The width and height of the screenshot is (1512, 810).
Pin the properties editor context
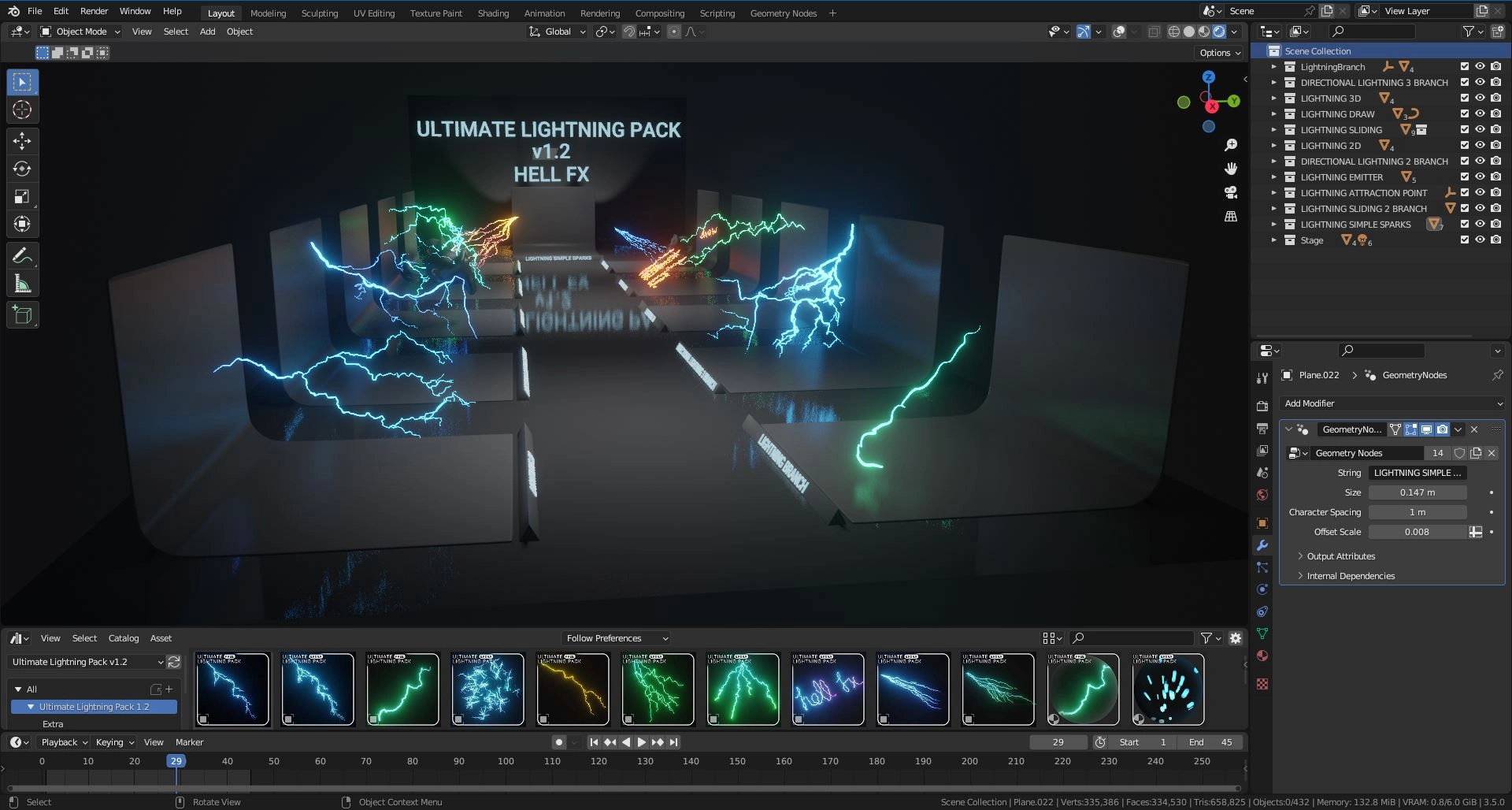1497,375
